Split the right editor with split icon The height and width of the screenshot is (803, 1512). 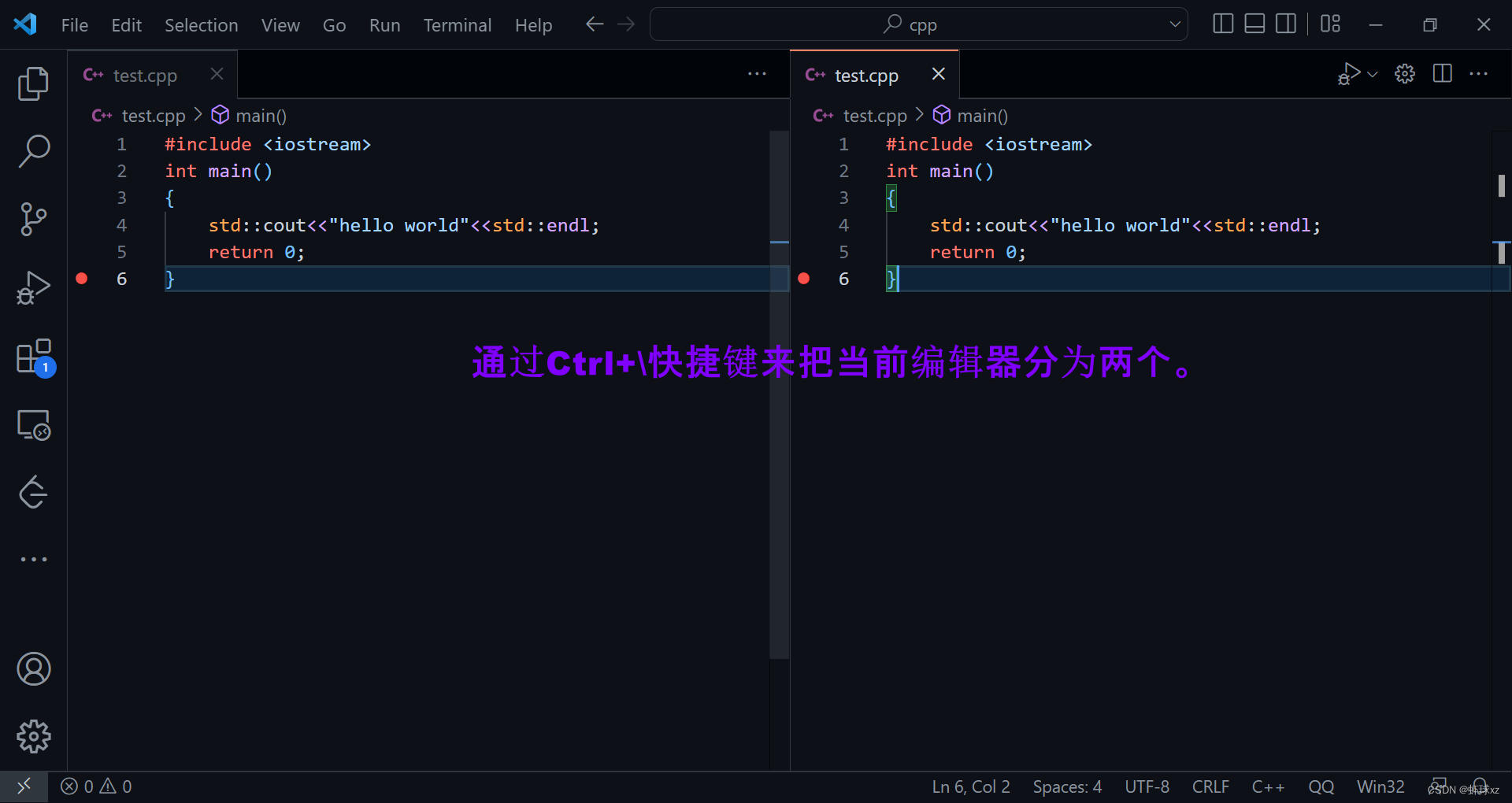[1443, 74]
